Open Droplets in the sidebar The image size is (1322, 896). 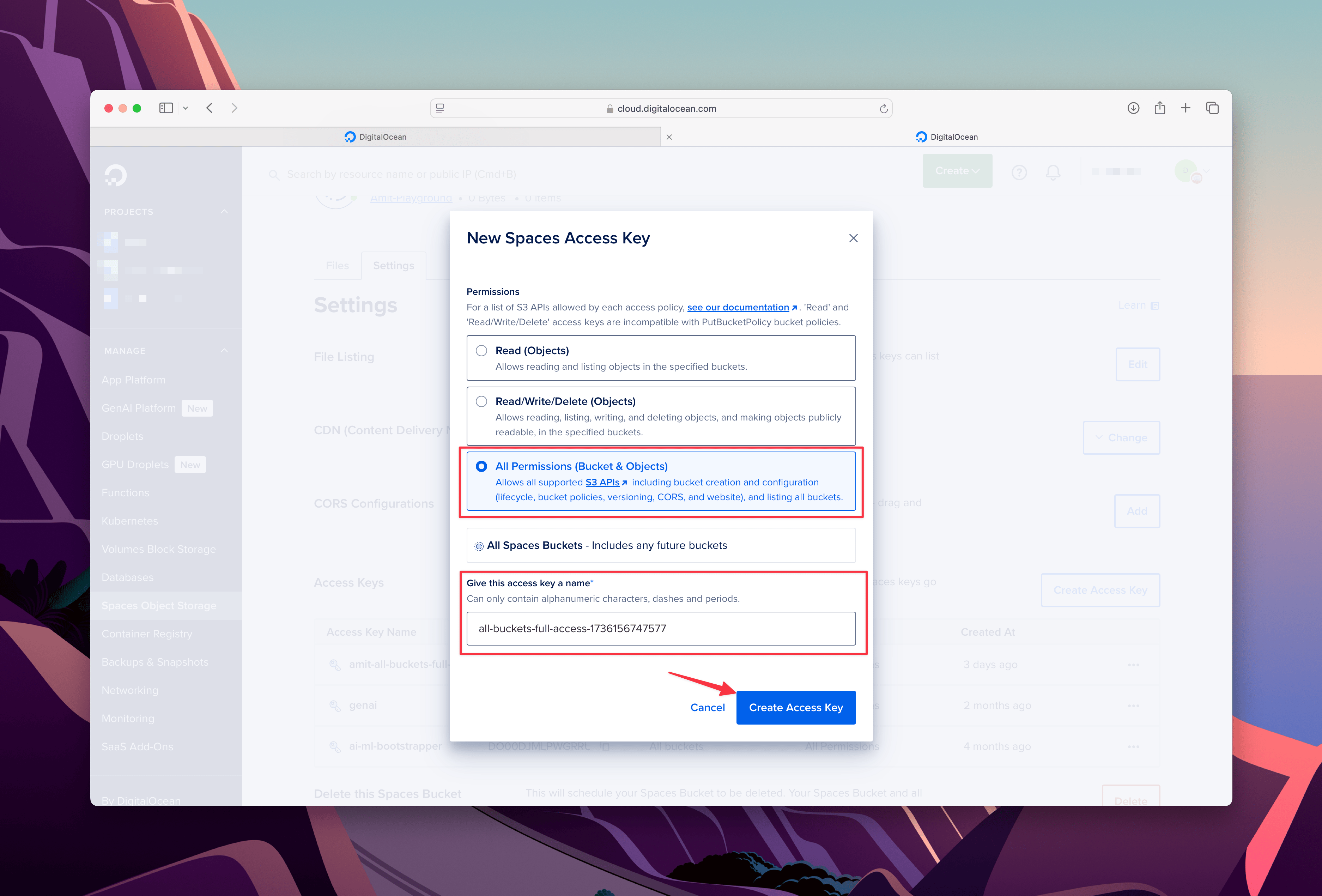[122, 436]
